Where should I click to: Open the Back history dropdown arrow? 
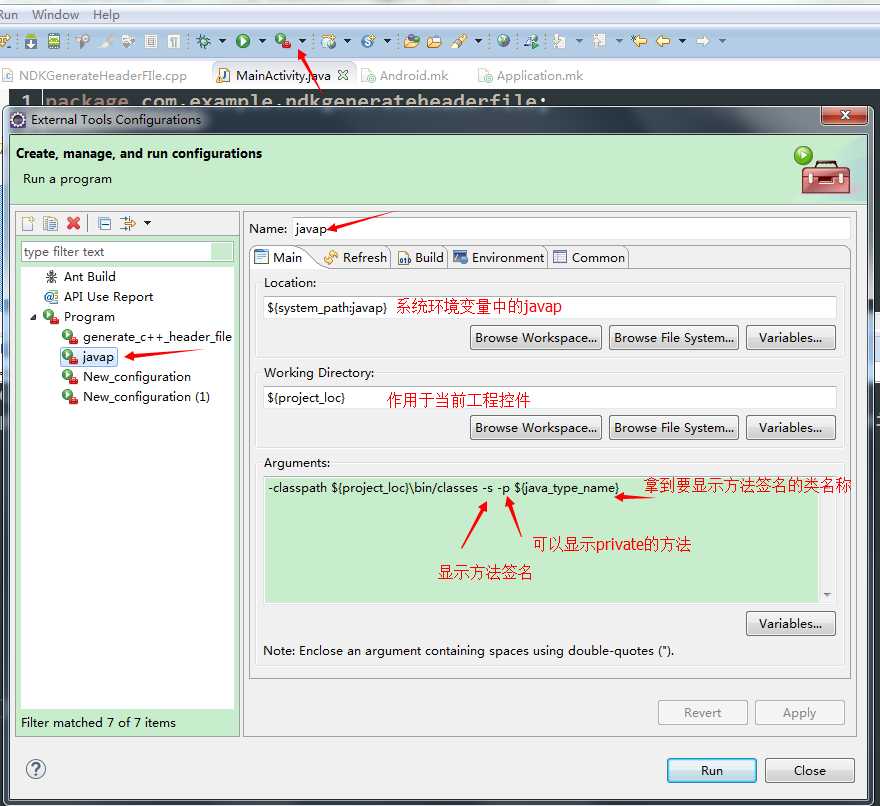click(682, 41)
